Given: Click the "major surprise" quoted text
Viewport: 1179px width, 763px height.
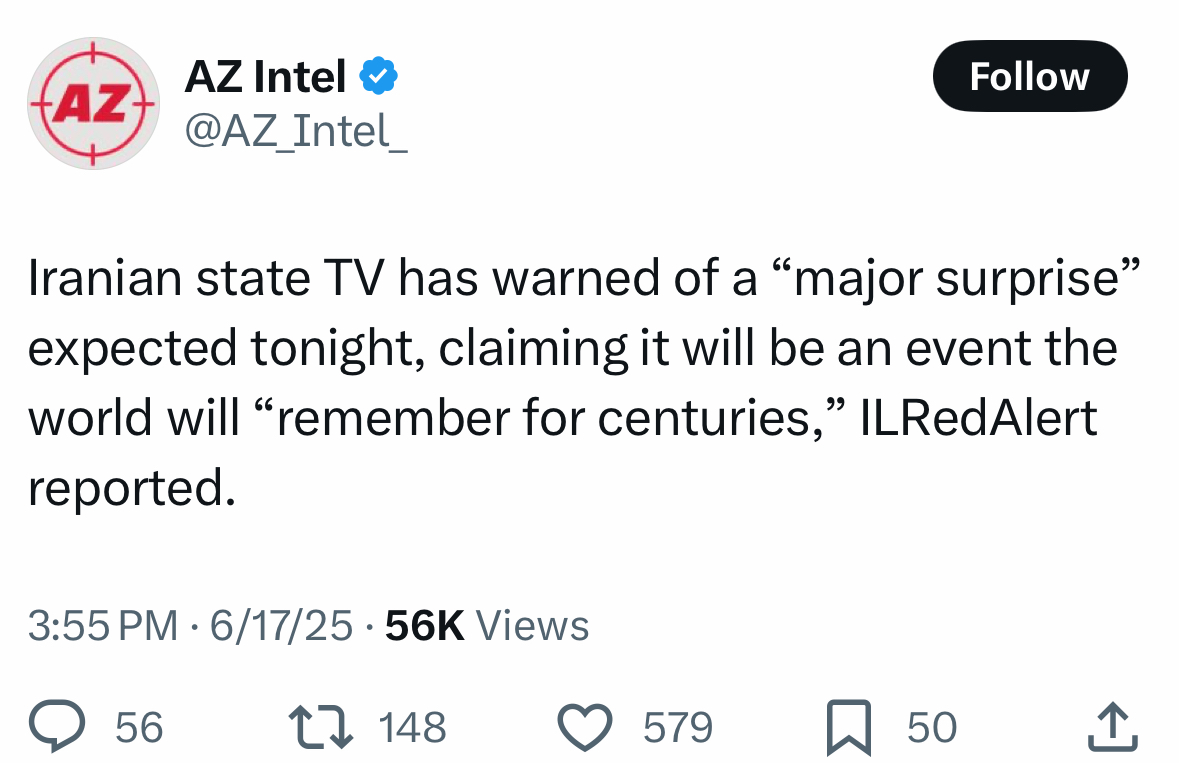Looking at the screenshot, I should click(956, 279).
